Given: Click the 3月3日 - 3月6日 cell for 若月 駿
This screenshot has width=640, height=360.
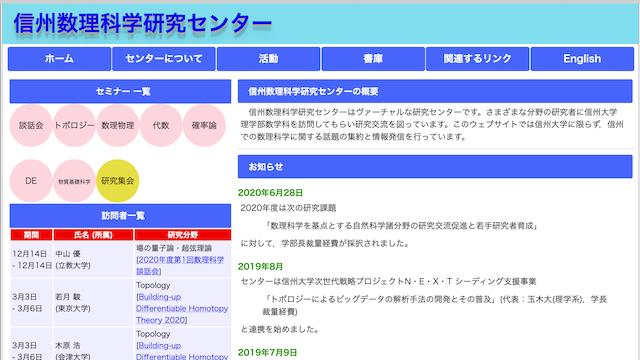Looking at the screenshot, I should [31, 302].
